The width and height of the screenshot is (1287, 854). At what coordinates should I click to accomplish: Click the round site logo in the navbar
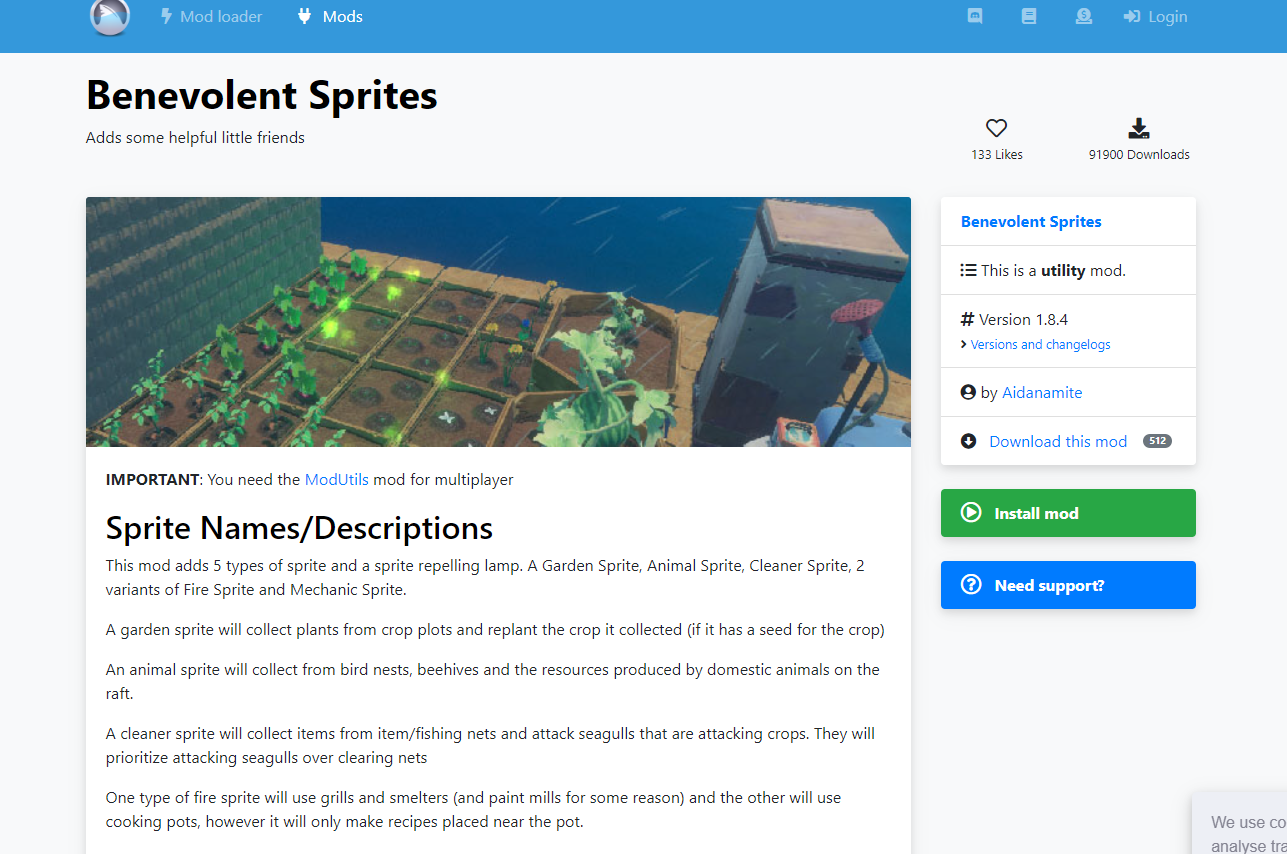[109, 16]
